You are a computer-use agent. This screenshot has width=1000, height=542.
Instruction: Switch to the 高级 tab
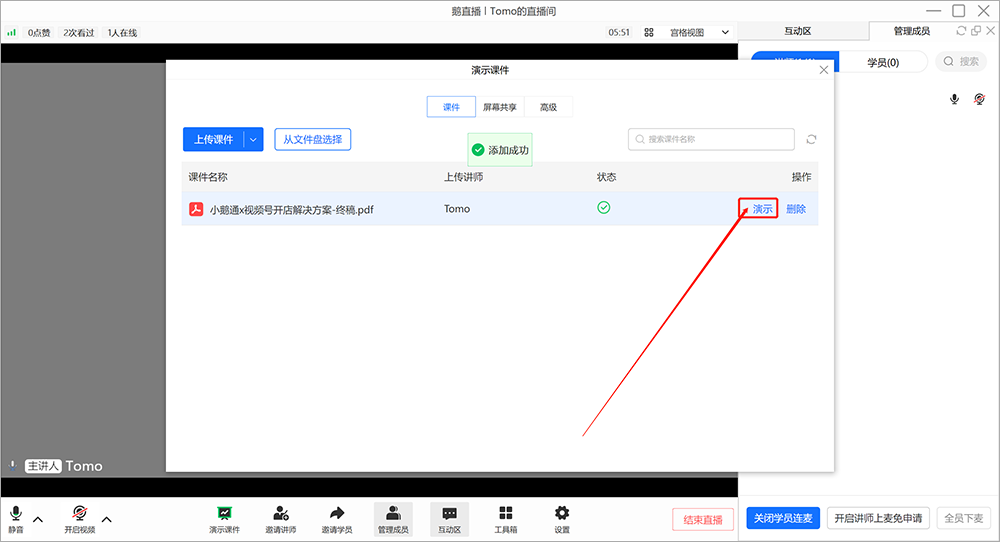pos(548,107)
